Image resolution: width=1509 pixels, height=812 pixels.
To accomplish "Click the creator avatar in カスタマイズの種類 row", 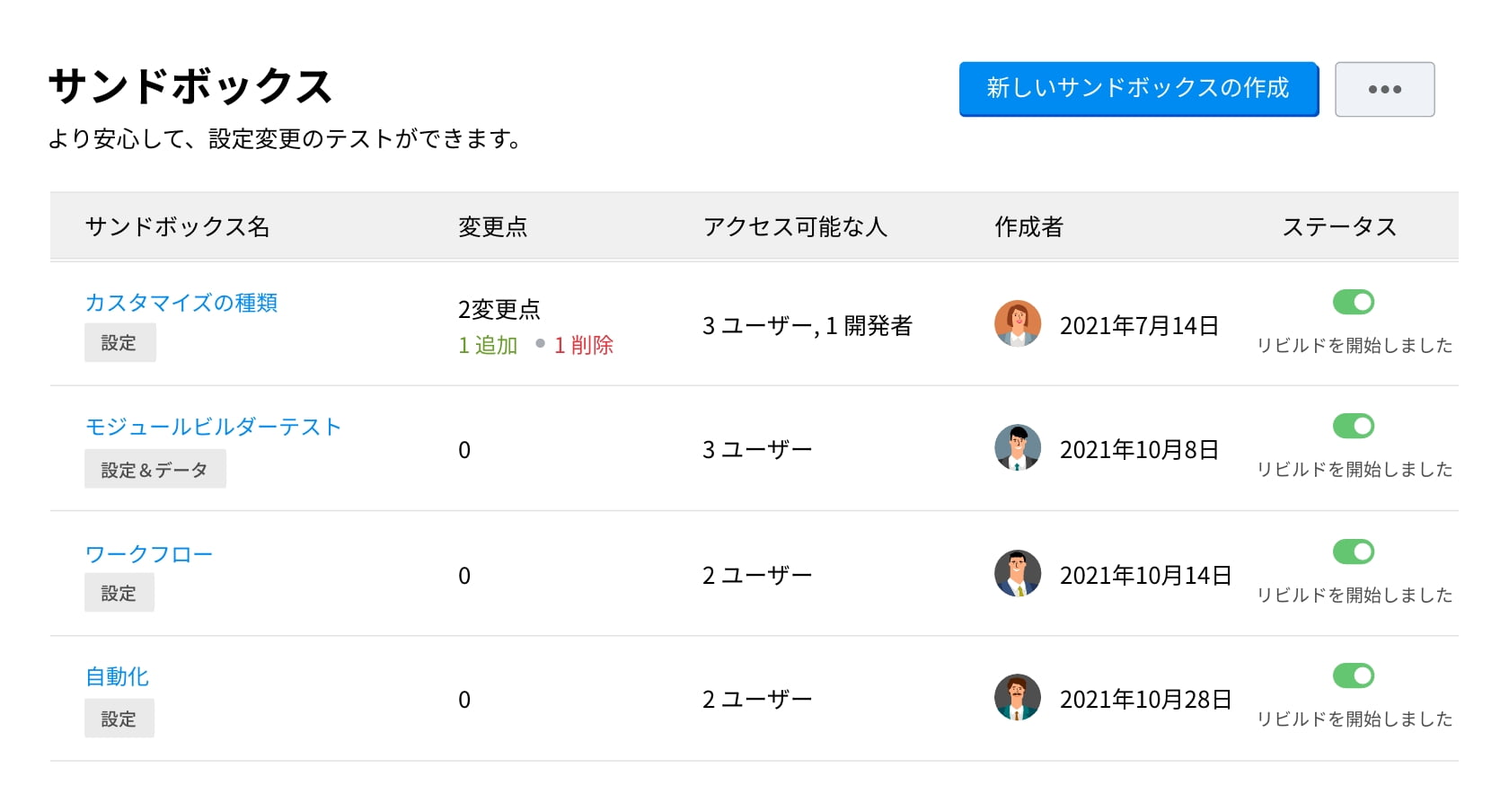I will click(x=1018, y=324).
